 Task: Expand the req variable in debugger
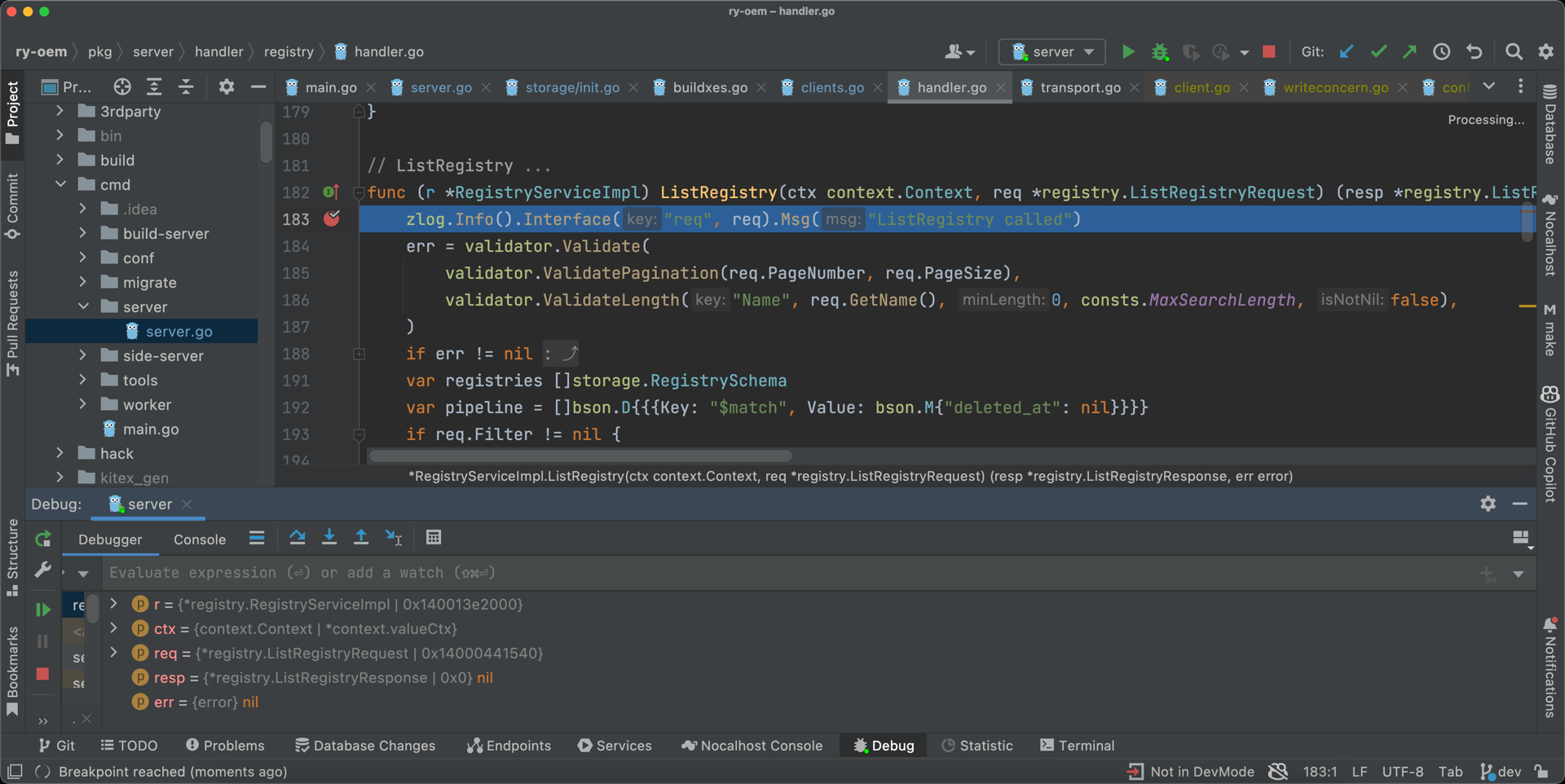pyautogui.click(x=114, y=653)
